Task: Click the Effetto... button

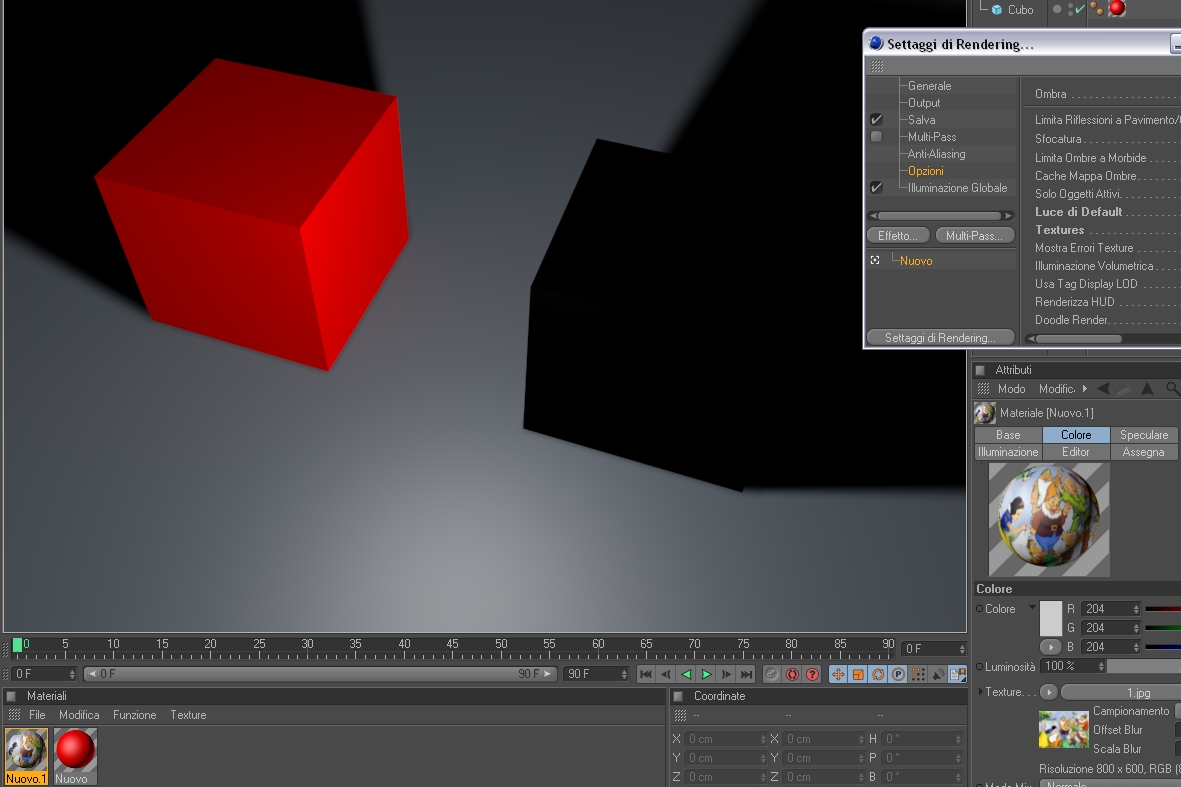Action: [898, 236]
